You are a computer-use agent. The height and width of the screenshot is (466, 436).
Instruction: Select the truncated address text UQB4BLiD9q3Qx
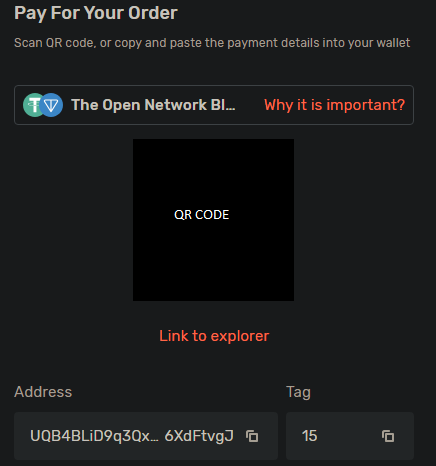click(x=94, y=436)
